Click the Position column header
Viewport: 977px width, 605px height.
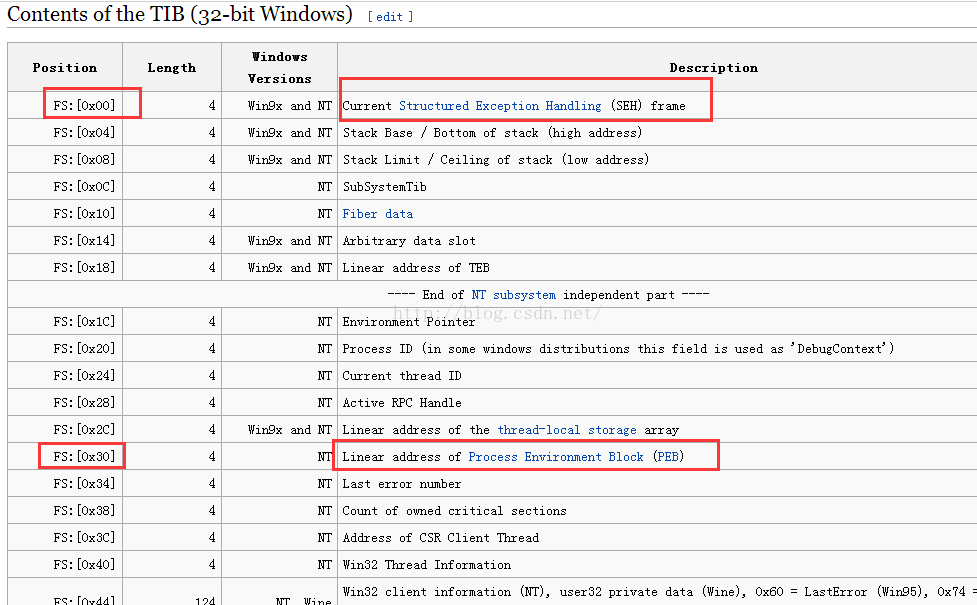tap(65, 67)
